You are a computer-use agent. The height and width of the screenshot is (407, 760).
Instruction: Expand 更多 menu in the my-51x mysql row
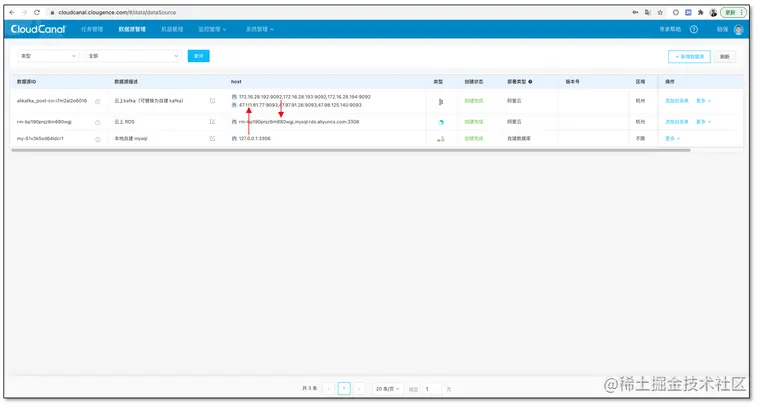click(x=672, y=139)
